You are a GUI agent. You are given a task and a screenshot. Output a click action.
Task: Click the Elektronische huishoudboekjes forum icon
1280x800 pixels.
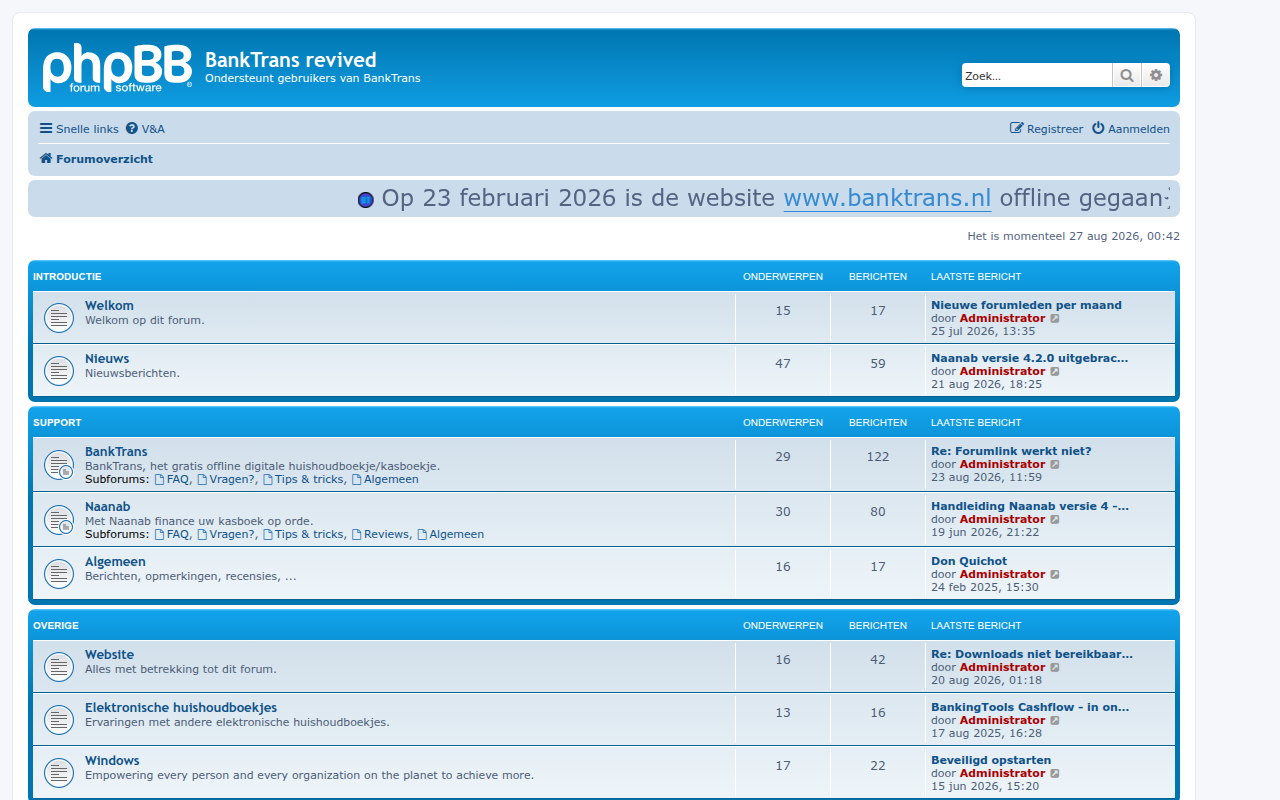(x=59, y=720)
